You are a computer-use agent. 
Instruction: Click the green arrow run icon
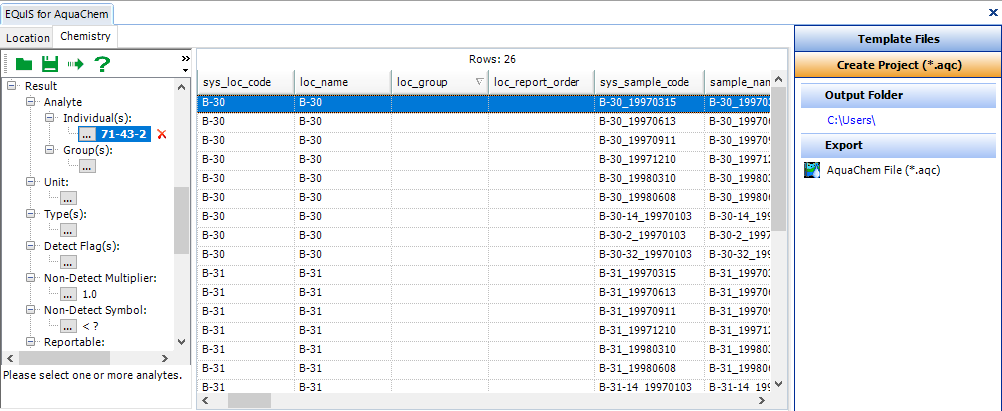click(x=76, y=64)
